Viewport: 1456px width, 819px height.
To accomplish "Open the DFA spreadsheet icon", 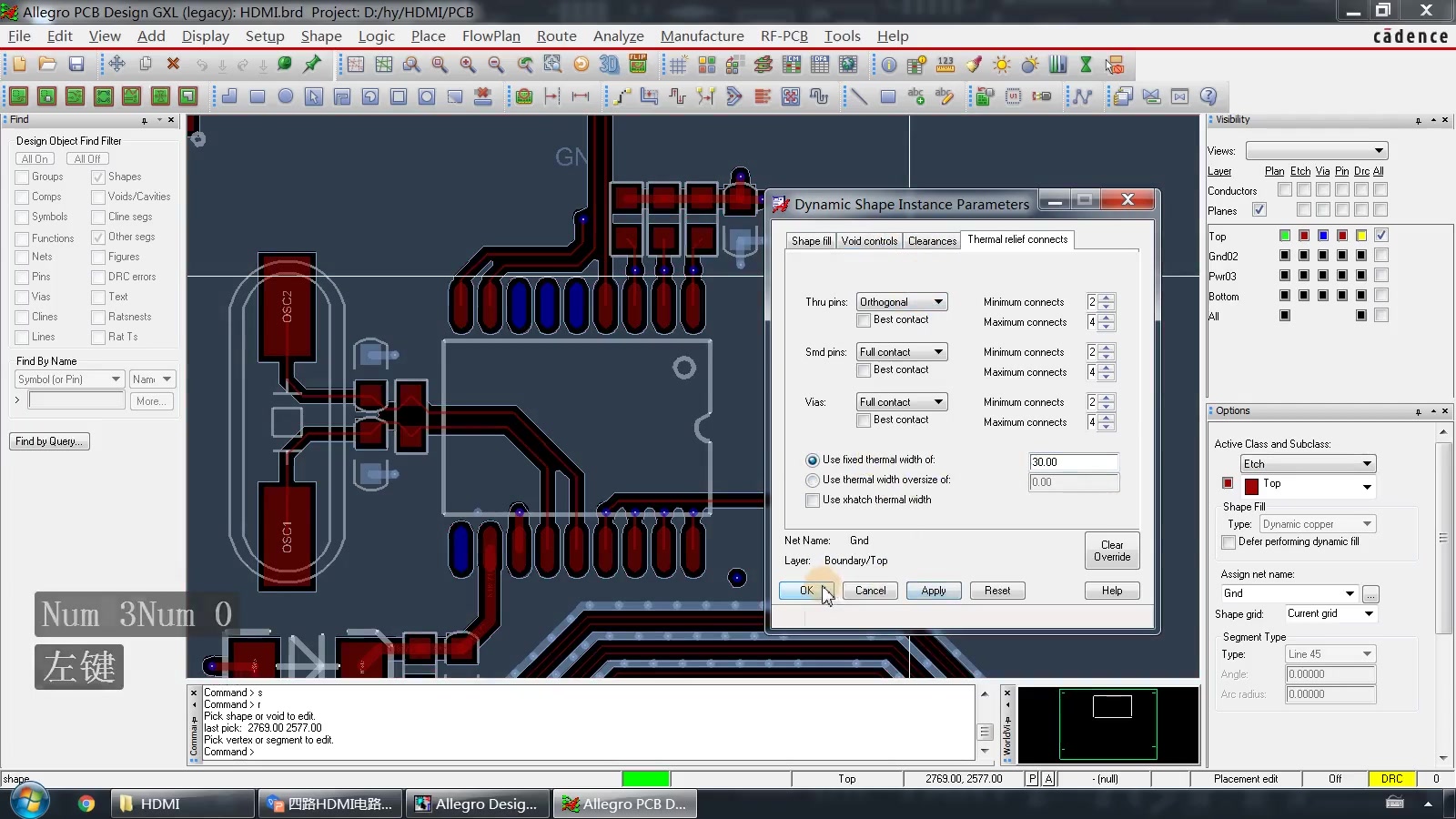I will tap(820, 65).
